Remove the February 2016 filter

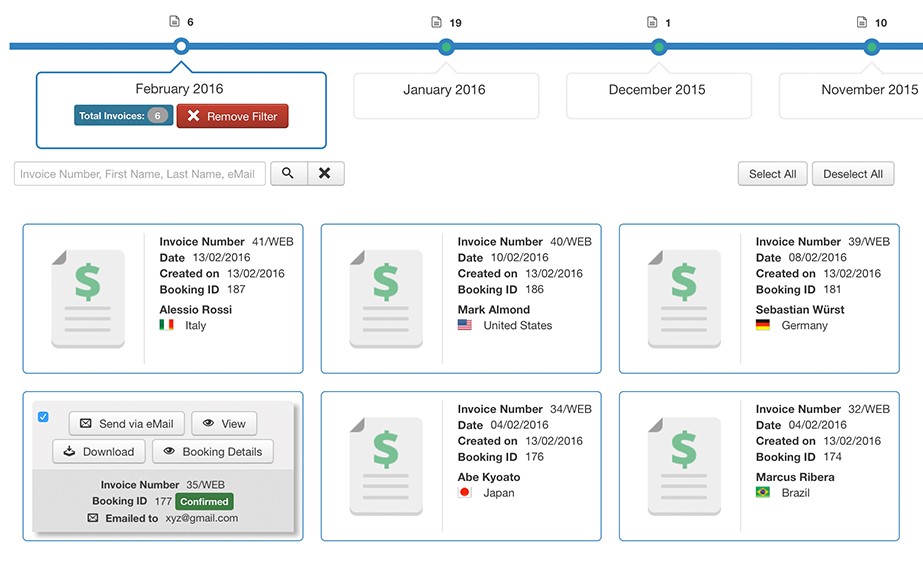click(x=232, y=116)
